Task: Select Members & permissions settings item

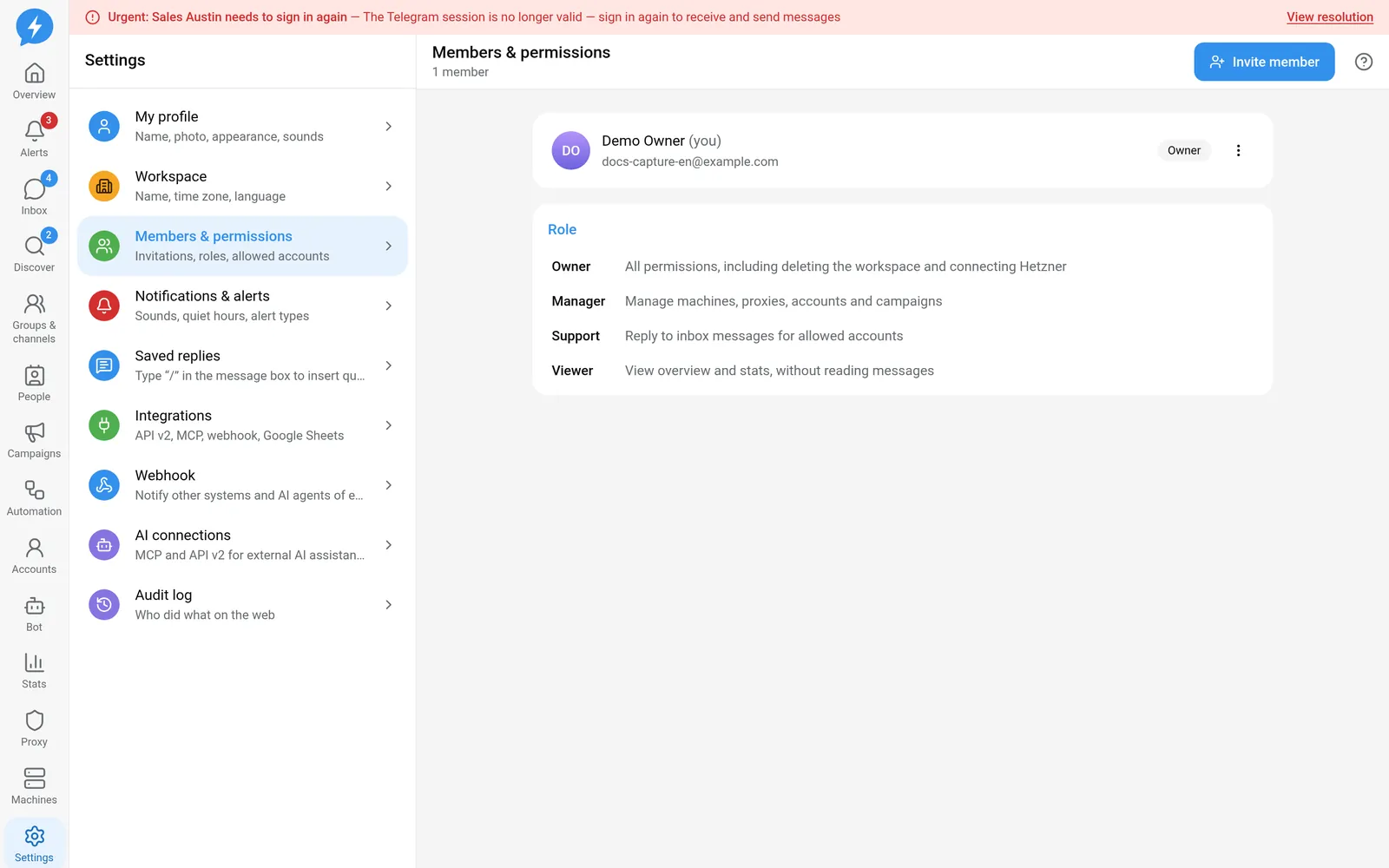Action: click(242, 246)
